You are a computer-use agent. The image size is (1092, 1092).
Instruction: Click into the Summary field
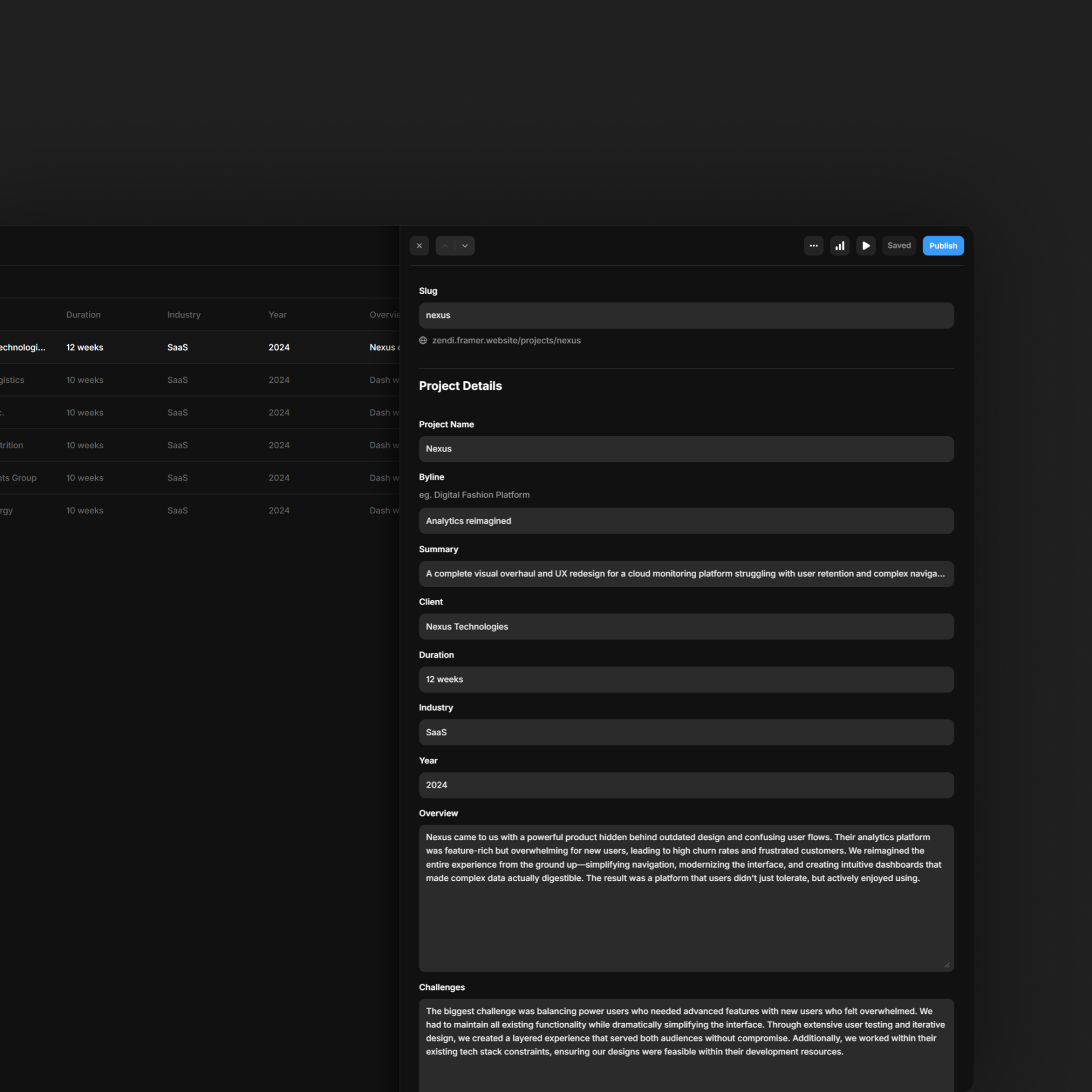point(686,574)
